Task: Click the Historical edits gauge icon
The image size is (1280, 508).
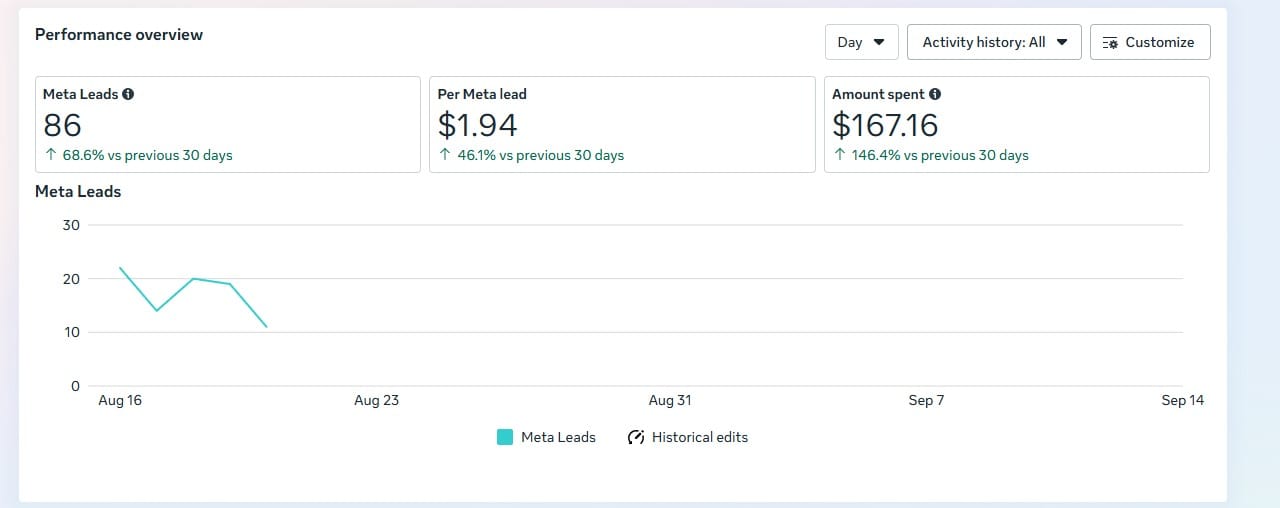Action: (636, 437)
